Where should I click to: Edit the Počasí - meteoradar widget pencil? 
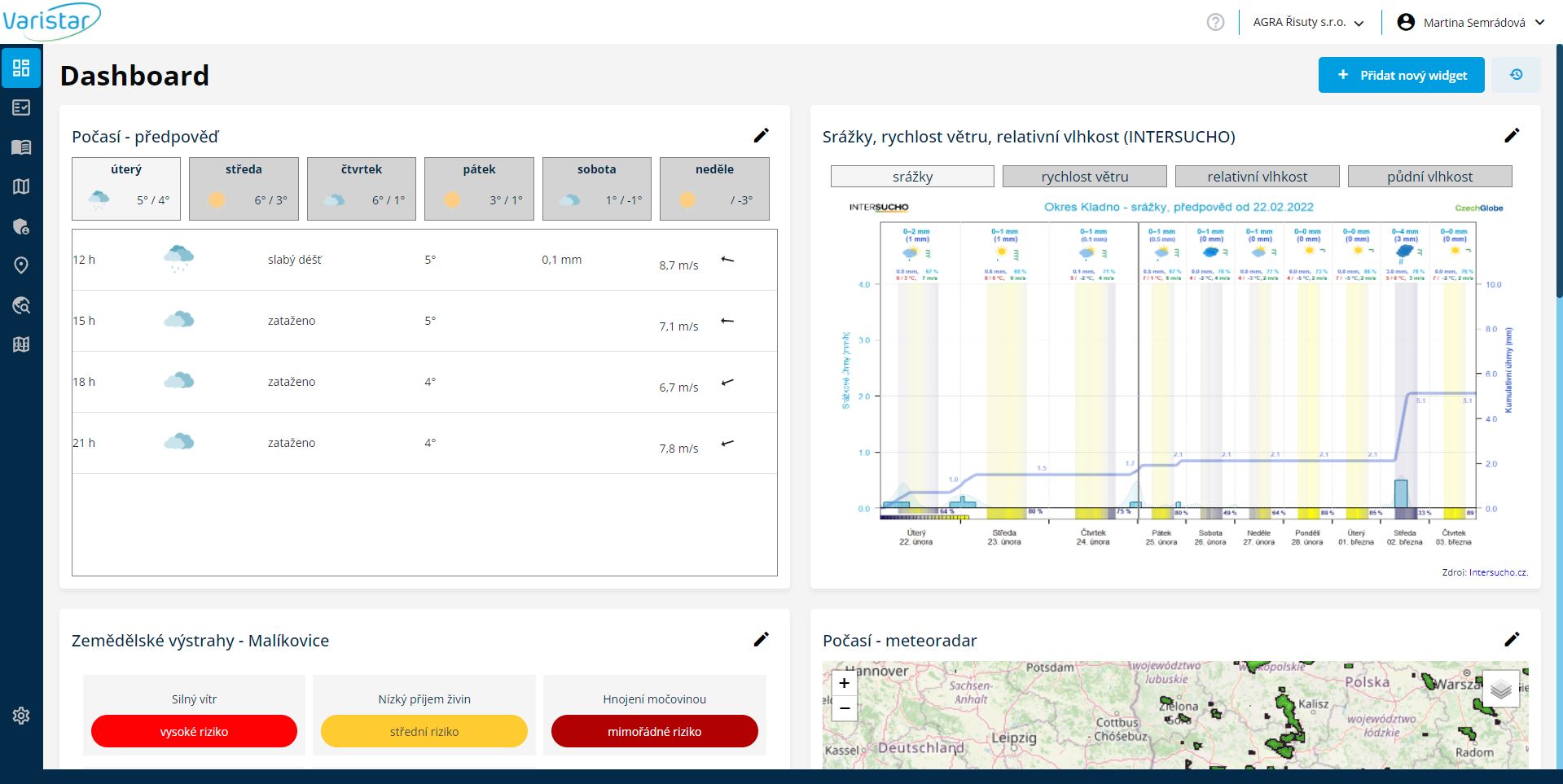point(1512,640)
